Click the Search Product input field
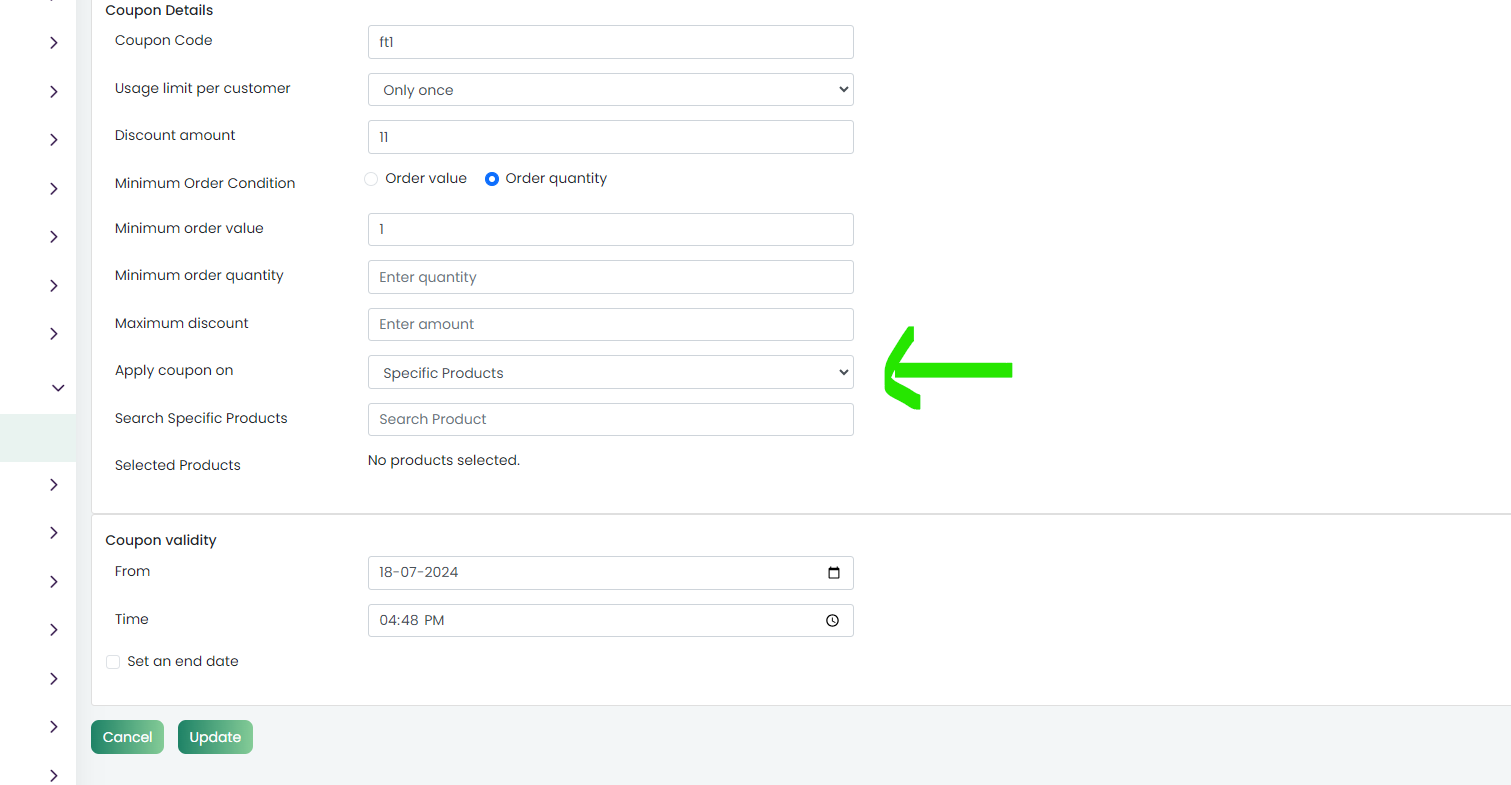 click(x=611, y=419)
